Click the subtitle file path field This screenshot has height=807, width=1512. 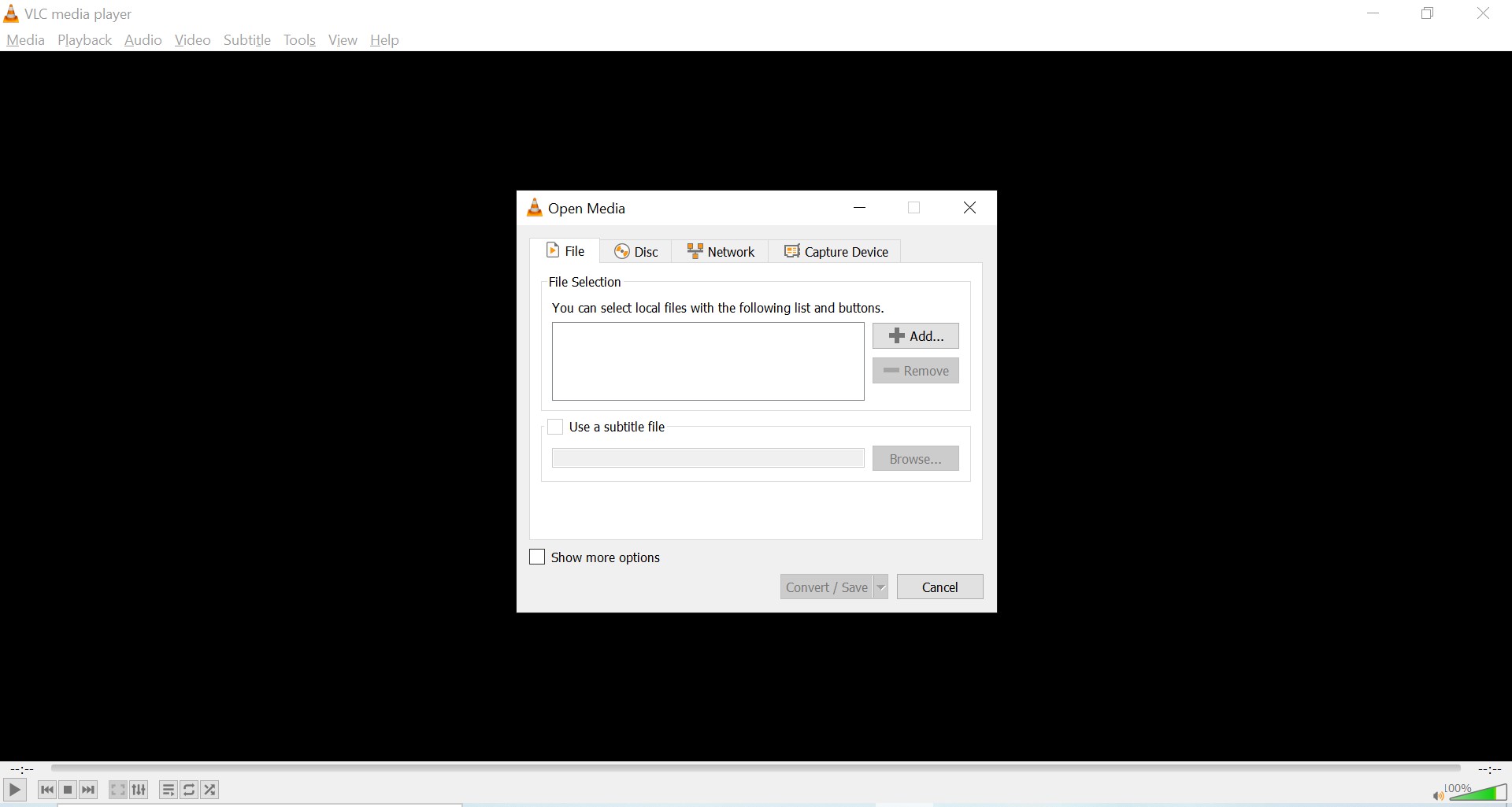coord(707,457)
